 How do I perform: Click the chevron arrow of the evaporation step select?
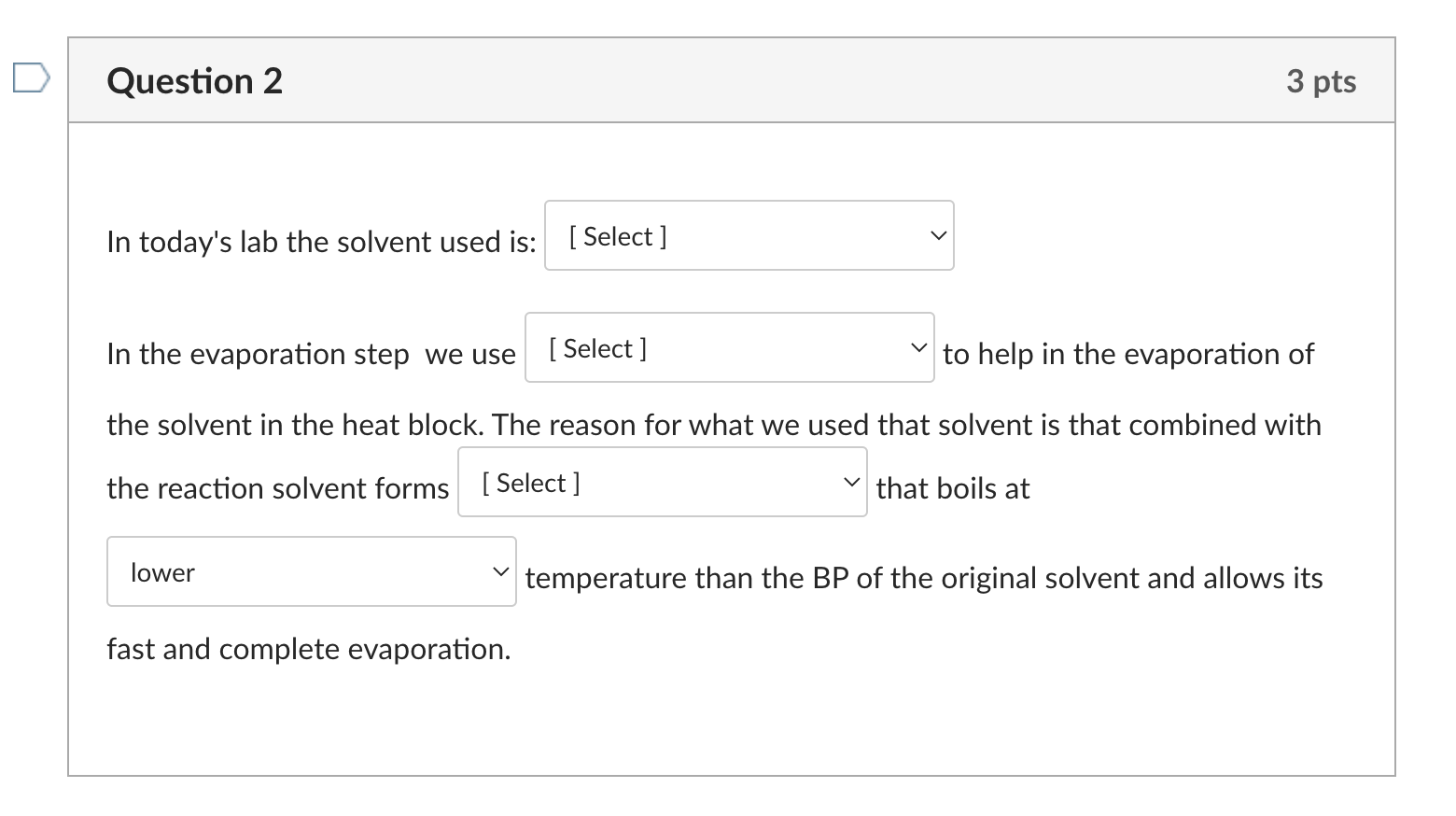tap(918, 348)
